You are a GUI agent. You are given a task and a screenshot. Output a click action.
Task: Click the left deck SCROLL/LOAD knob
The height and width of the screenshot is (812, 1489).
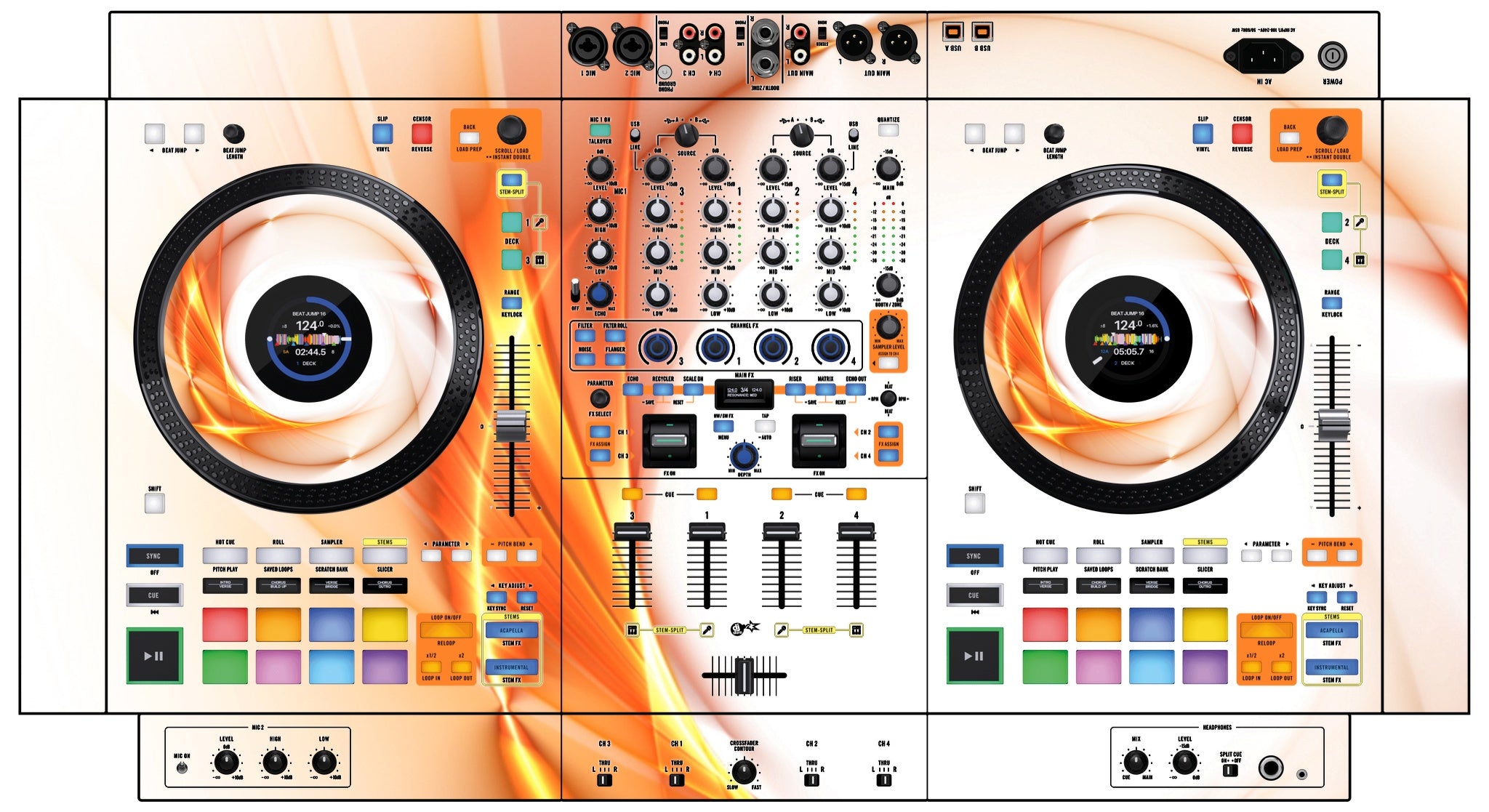coord(511,130)
